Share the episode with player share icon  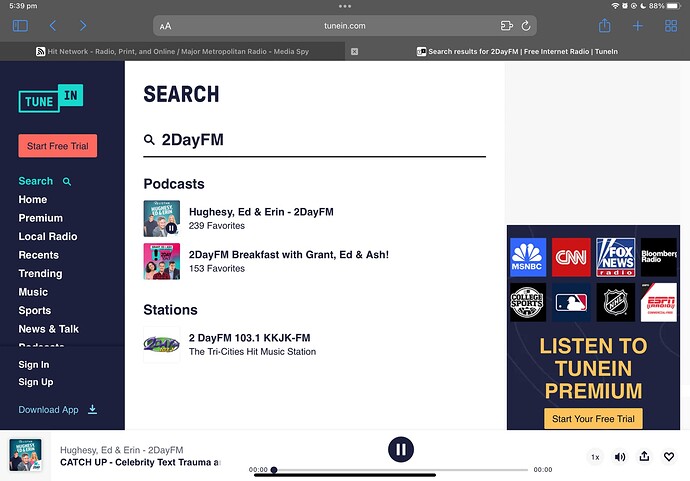644,456
